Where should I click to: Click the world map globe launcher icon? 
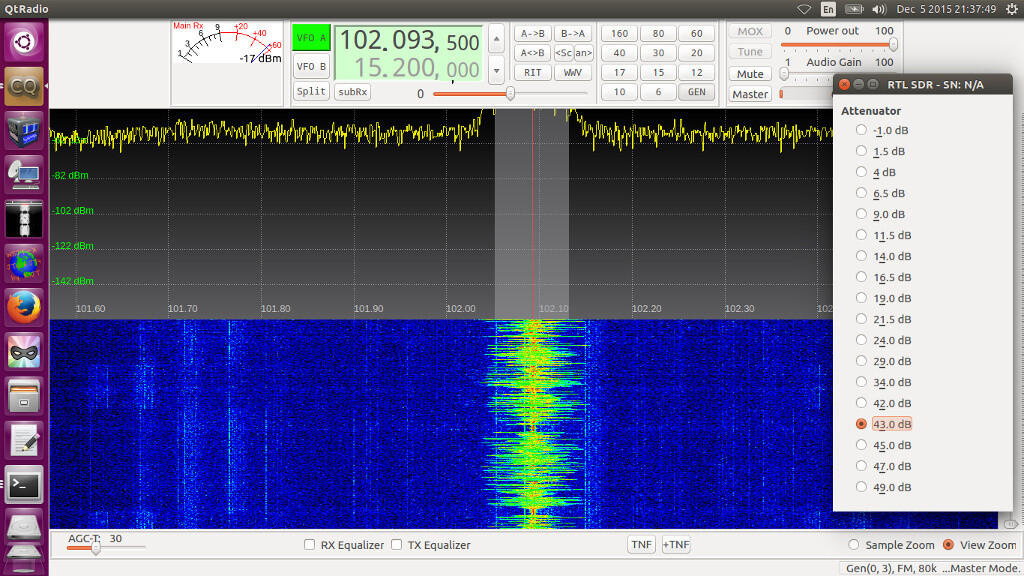[x=24, y=262]
